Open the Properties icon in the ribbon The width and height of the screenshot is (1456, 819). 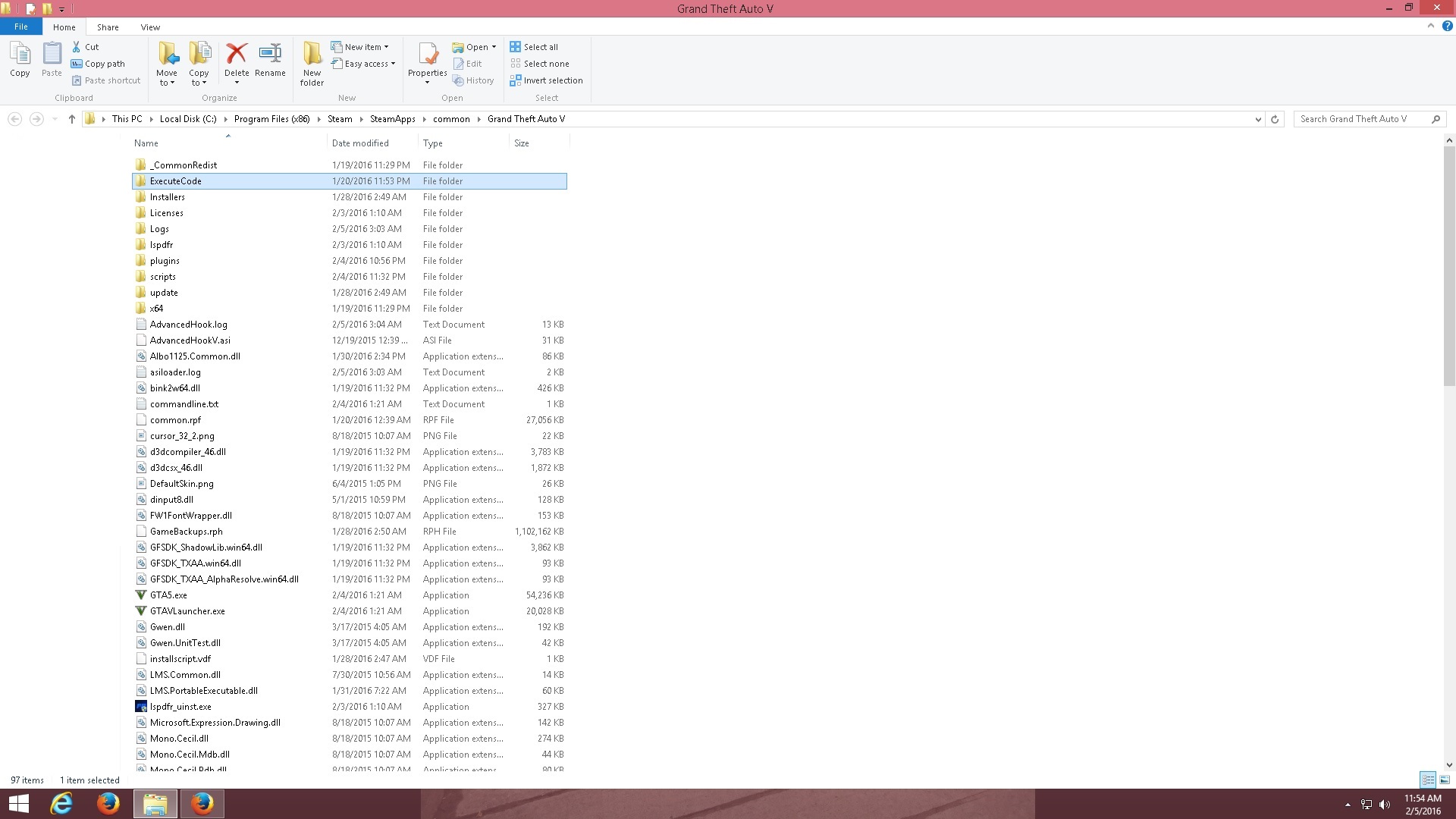[428, 55]
